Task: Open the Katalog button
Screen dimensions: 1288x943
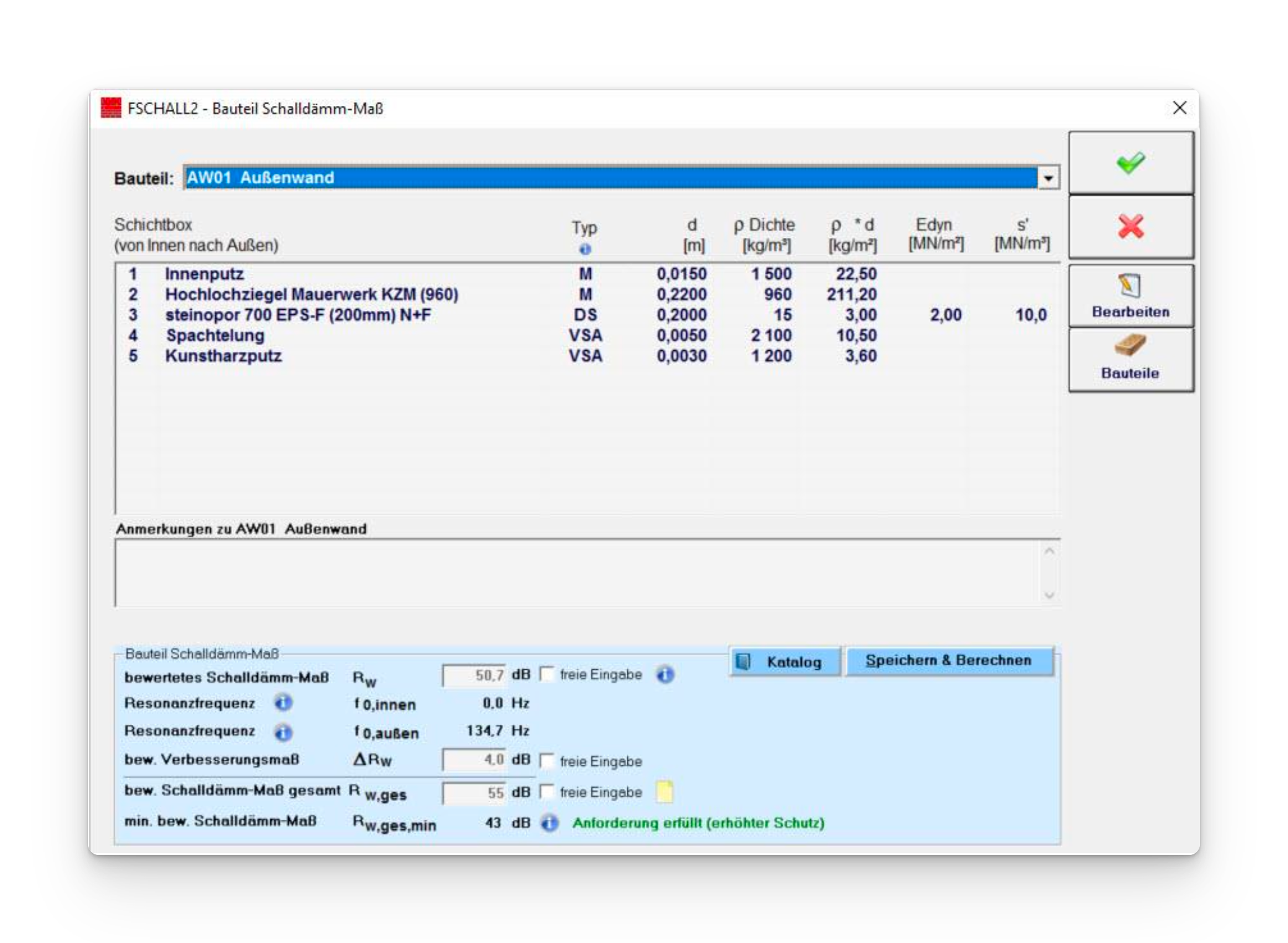Action: [785, 662]
